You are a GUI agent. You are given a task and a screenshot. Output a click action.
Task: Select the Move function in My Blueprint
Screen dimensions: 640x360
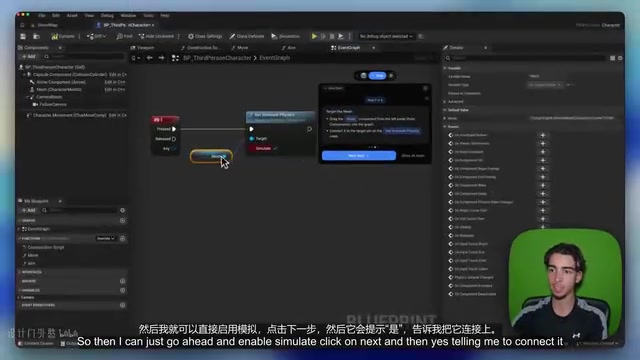[31, 256]
